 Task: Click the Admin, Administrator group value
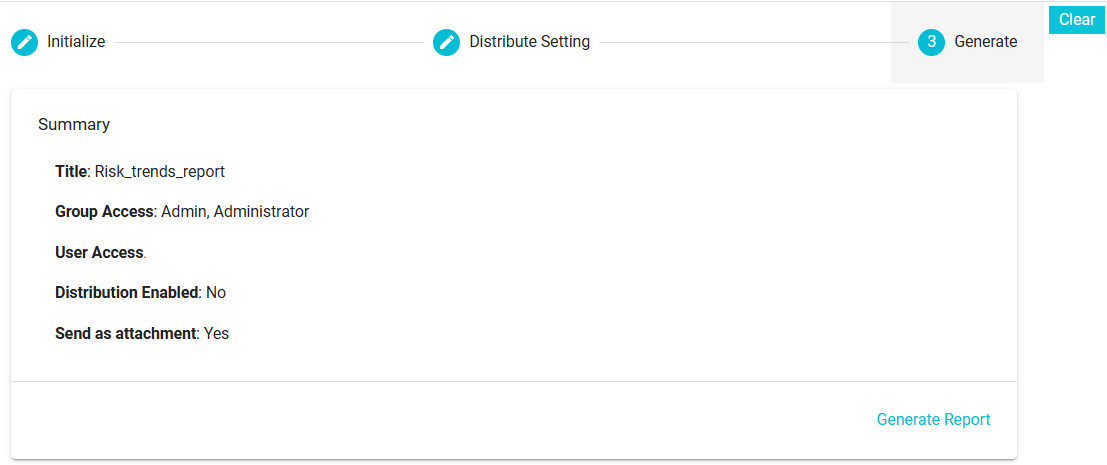tap(235, 212)
